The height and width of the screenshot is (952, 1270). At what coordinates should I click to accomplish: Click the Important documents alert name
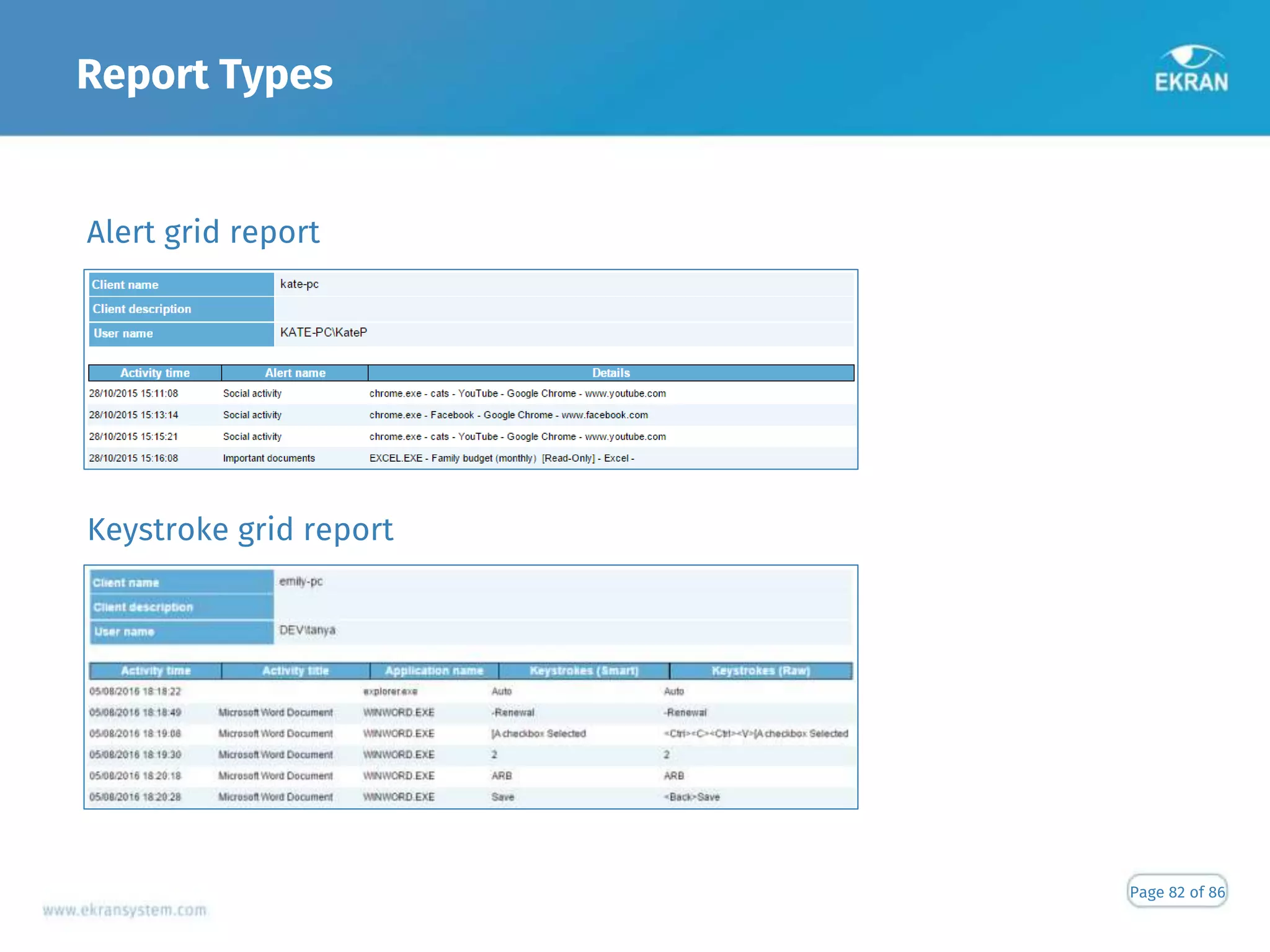click(269, 459)
